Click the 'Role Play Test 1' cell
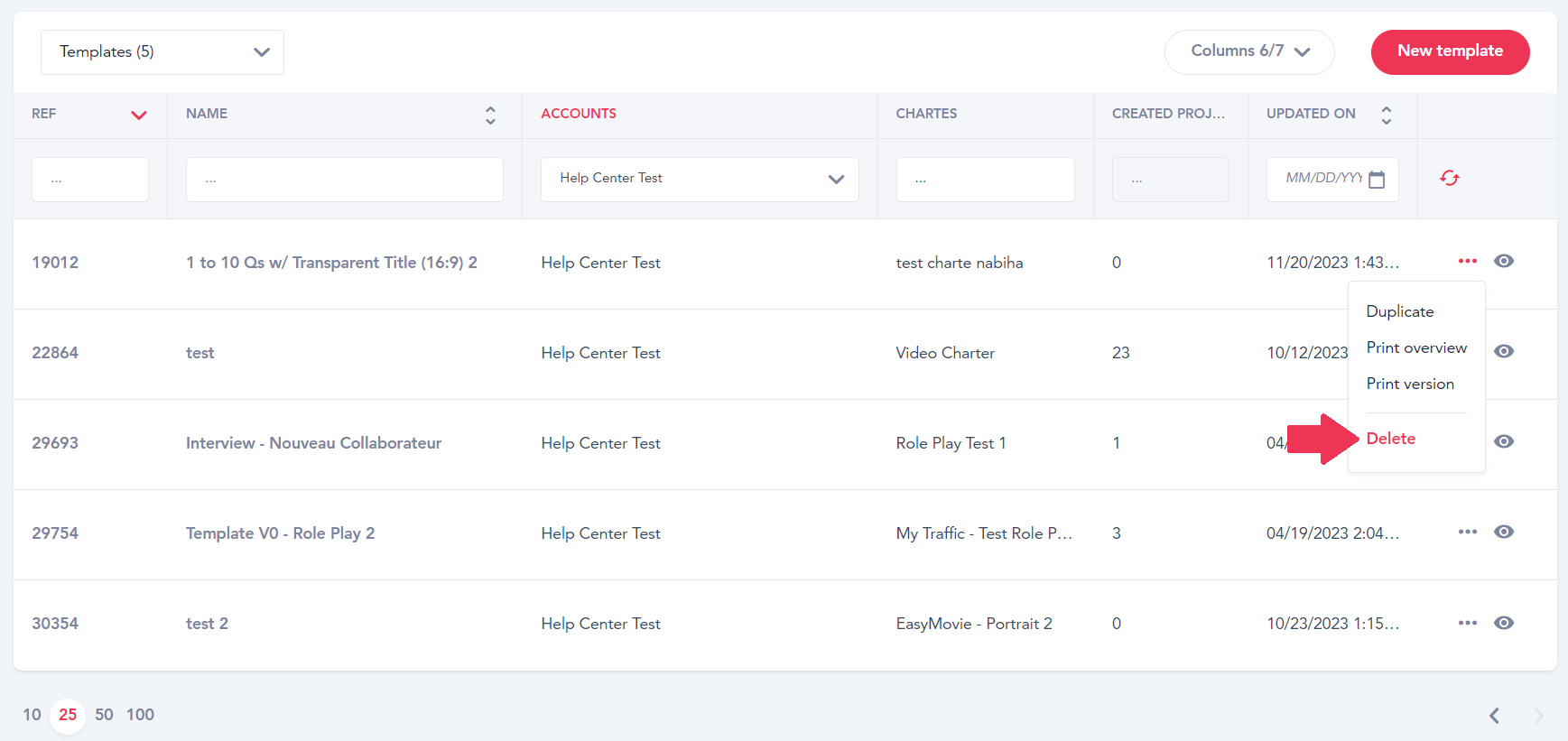This screenshot has width=1568, height=741. tap(951, 443)
